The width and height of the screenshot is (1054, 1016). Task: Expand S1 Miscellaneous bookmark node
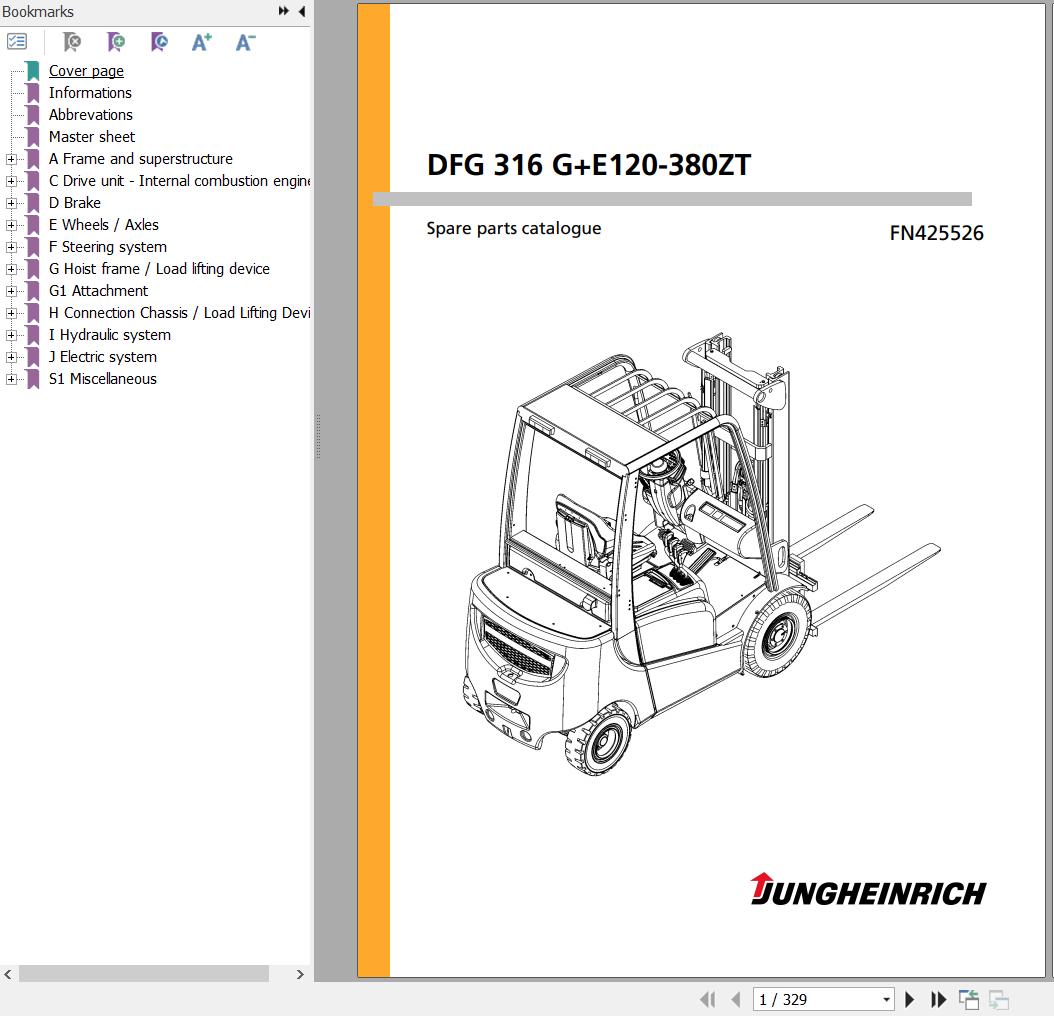(11, 379)
